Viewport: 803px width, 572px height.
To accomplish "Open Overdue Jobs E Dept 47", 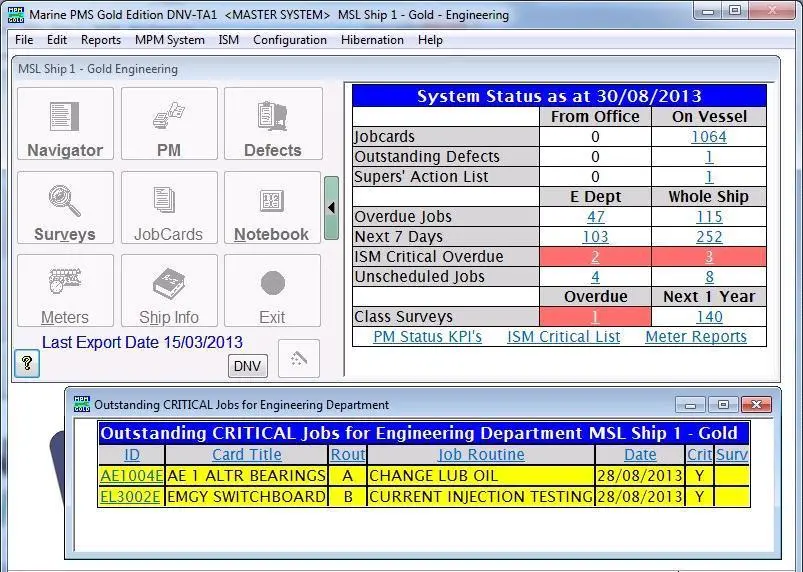I will (596, 217).
